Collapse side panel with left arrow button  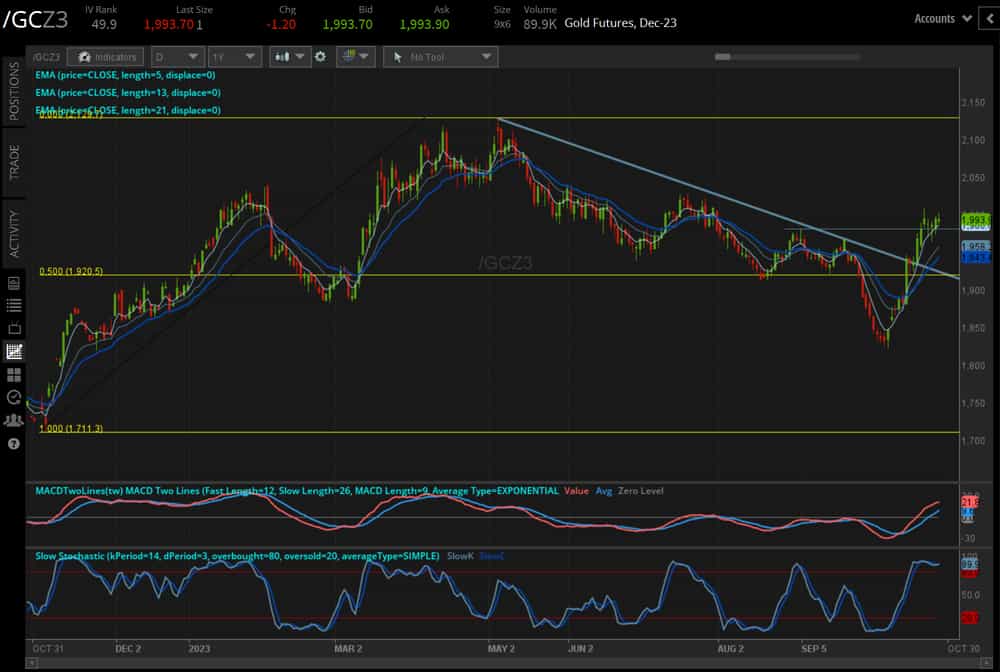pos(989,18)
